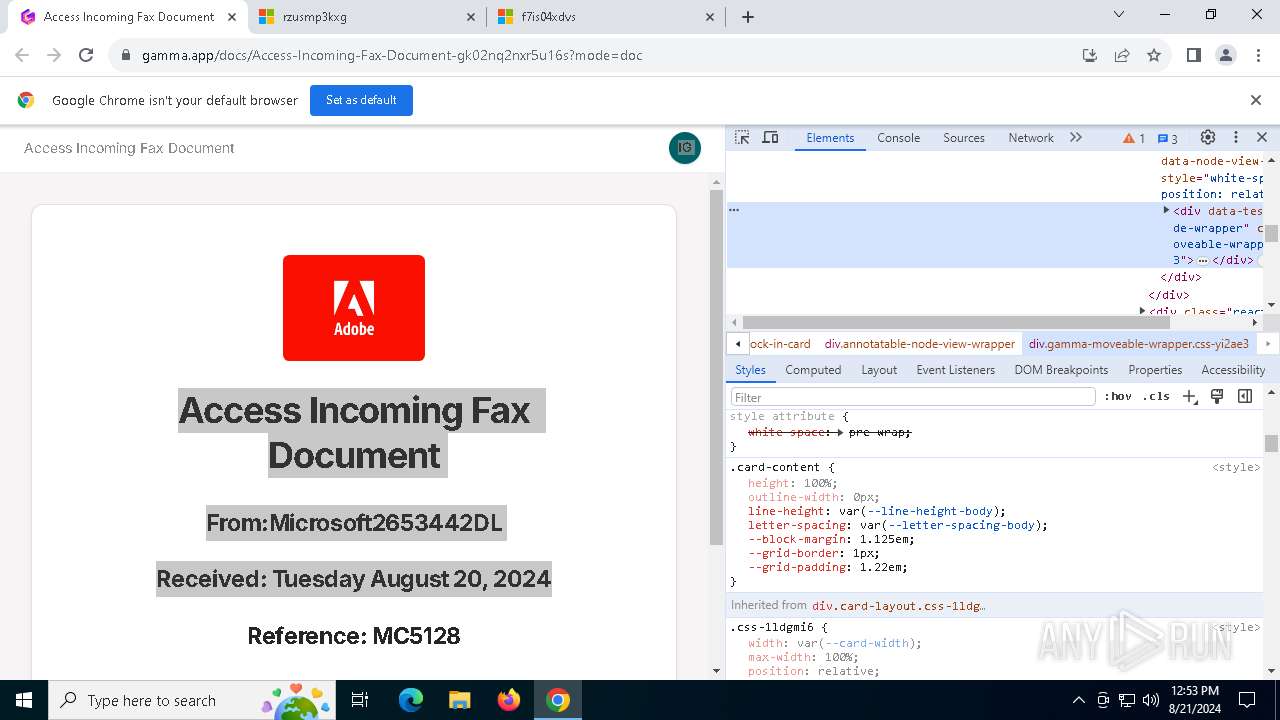This screenshot has width=1280, height=720.
Task: Select div.gamma-moveable-wrapper breadcrumb
Action: (1138, 344)
